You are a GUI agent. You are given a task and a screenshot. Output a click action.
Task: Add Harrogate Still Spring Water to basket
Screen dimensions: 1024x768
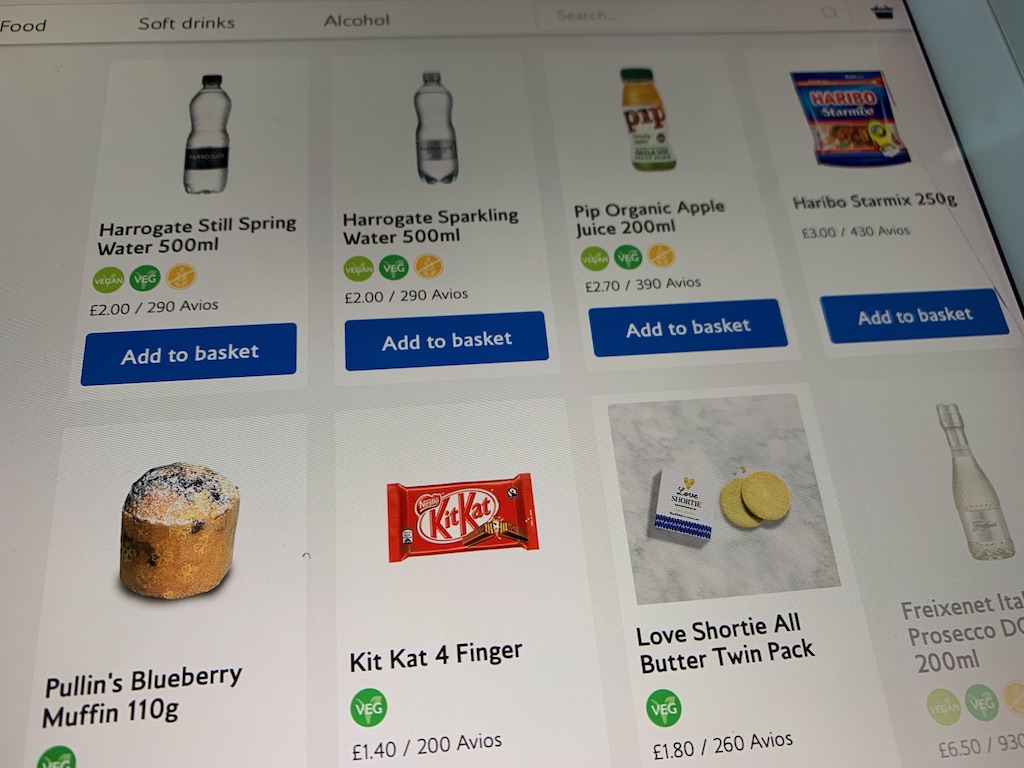[189, 354]
